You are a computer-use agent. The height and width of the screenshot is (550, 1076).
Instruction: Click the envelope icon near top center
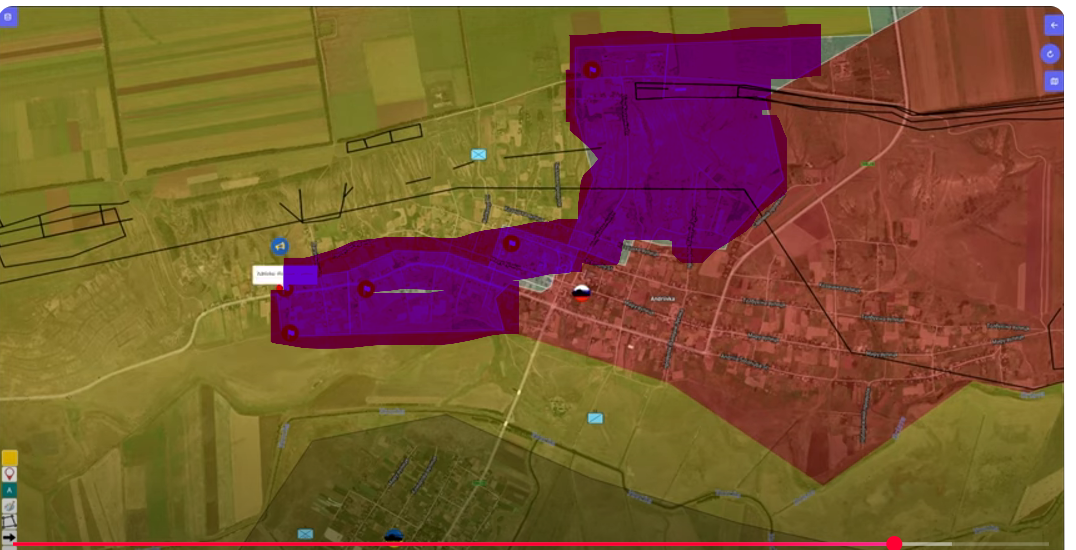[x=479, y=155]
